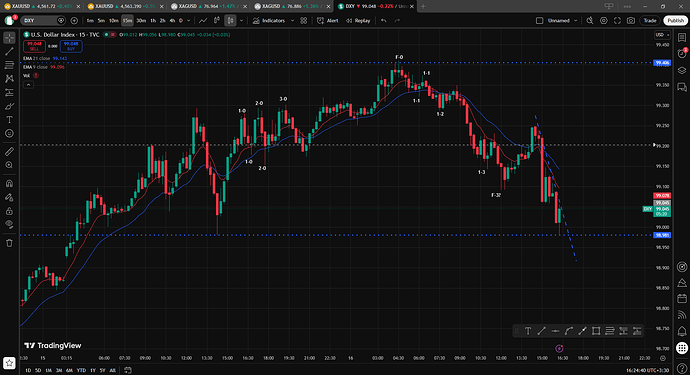Create an Alert
Image resolution: width=690 pixels, height=375 pixels.
pyautogui.click(x=328, y=21)
